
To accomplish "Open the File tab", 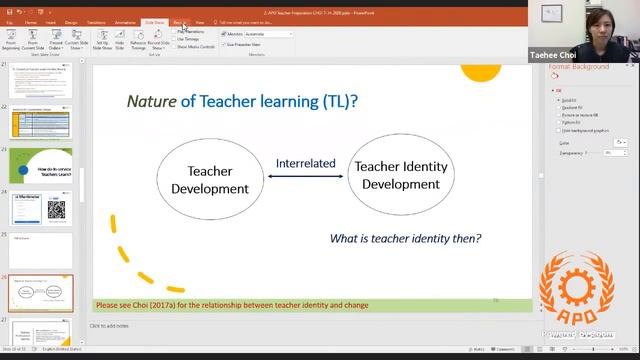I will [x=10, y=22].
